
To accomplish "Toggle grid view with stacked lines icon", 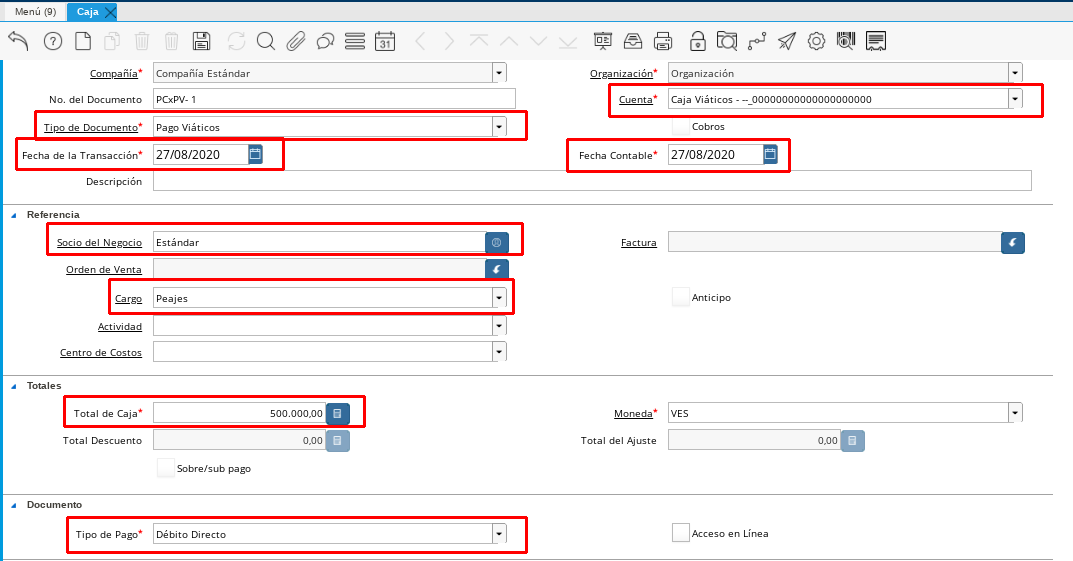I will coord(354,41).
